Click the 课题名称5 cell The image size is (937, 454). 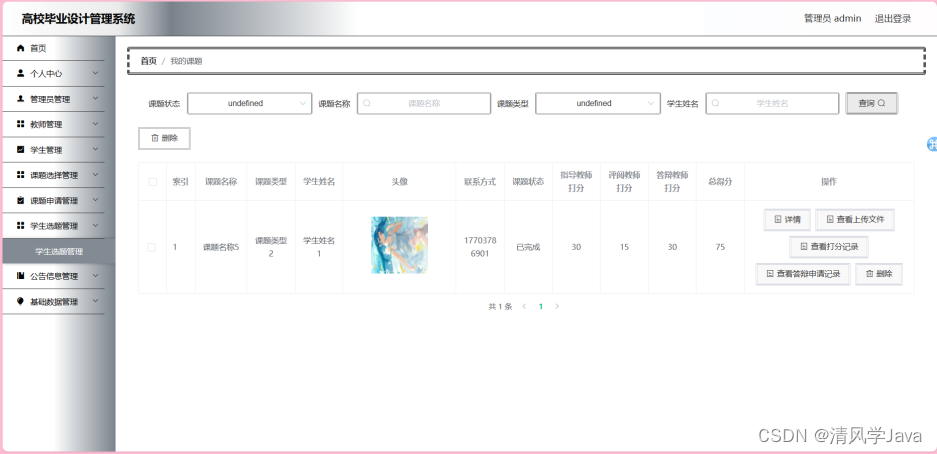221,247
